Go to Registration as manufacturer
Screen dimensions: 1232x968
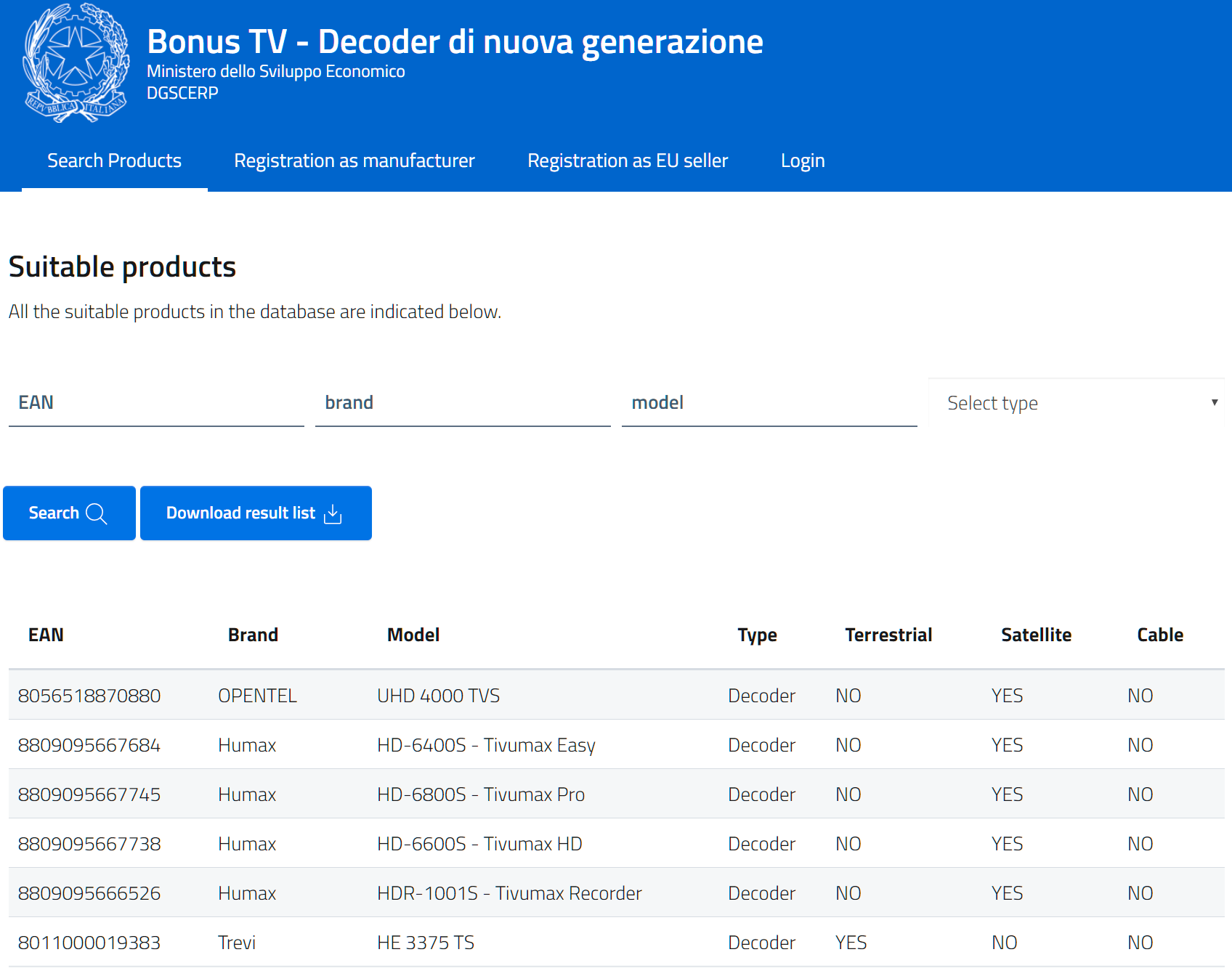pyautogui.click(x=354, y=160)
